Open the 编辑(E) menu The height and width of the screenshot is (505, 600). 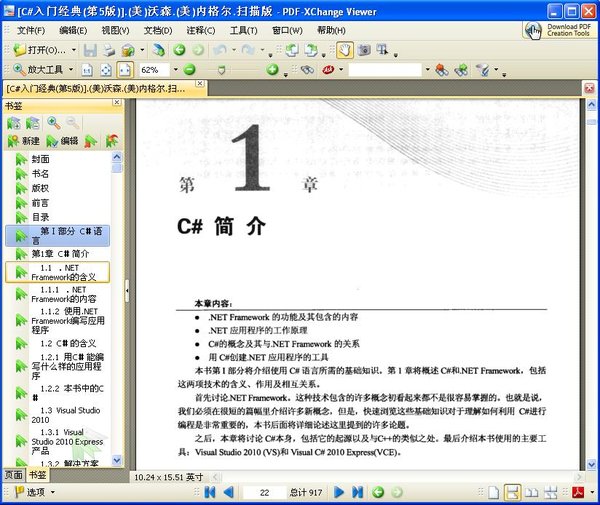pyautogui.click(x=73, y=30)
